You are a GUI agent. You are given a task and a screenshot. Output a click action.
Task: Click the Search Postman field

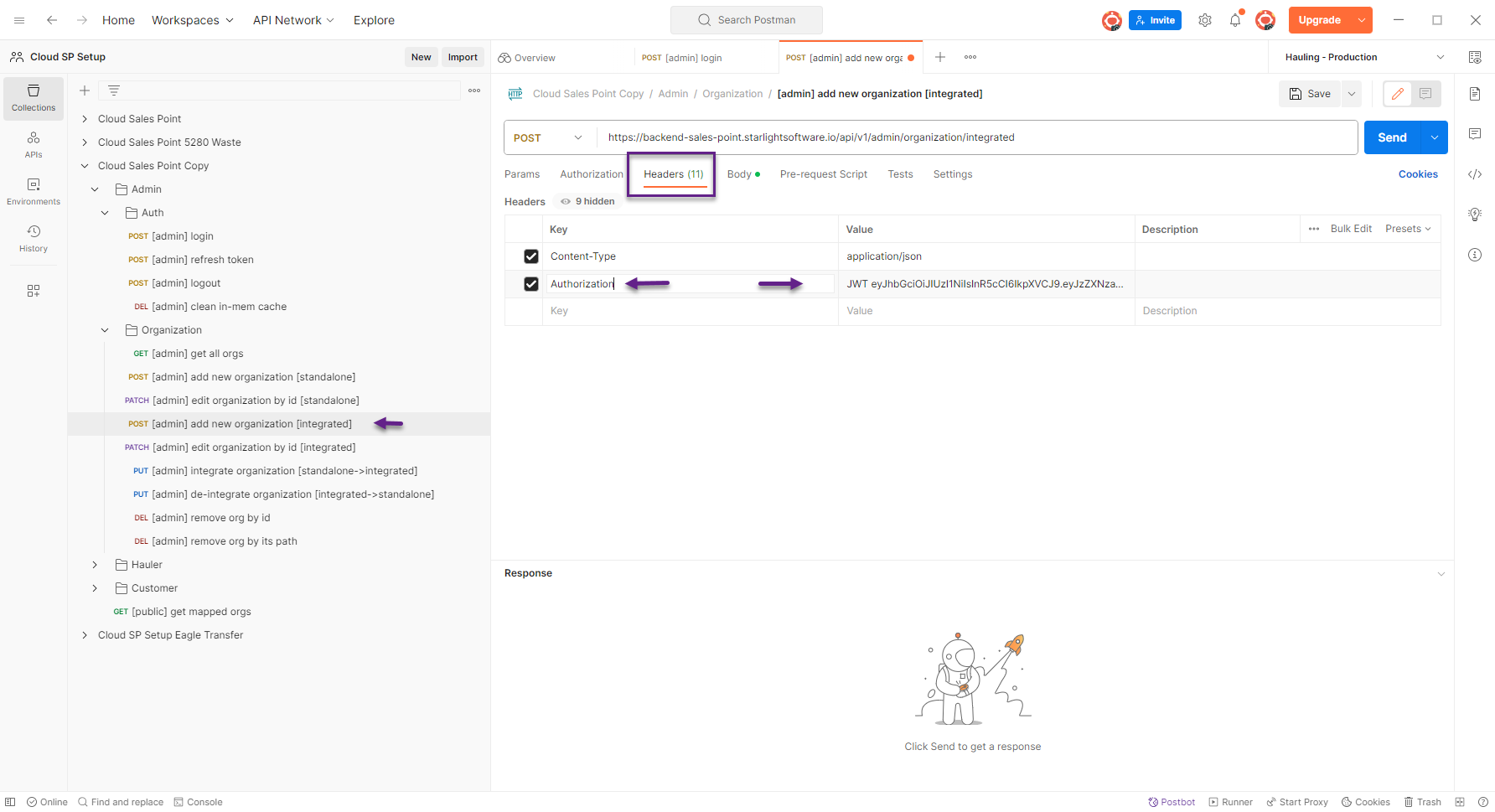click(x=747, y=20)
